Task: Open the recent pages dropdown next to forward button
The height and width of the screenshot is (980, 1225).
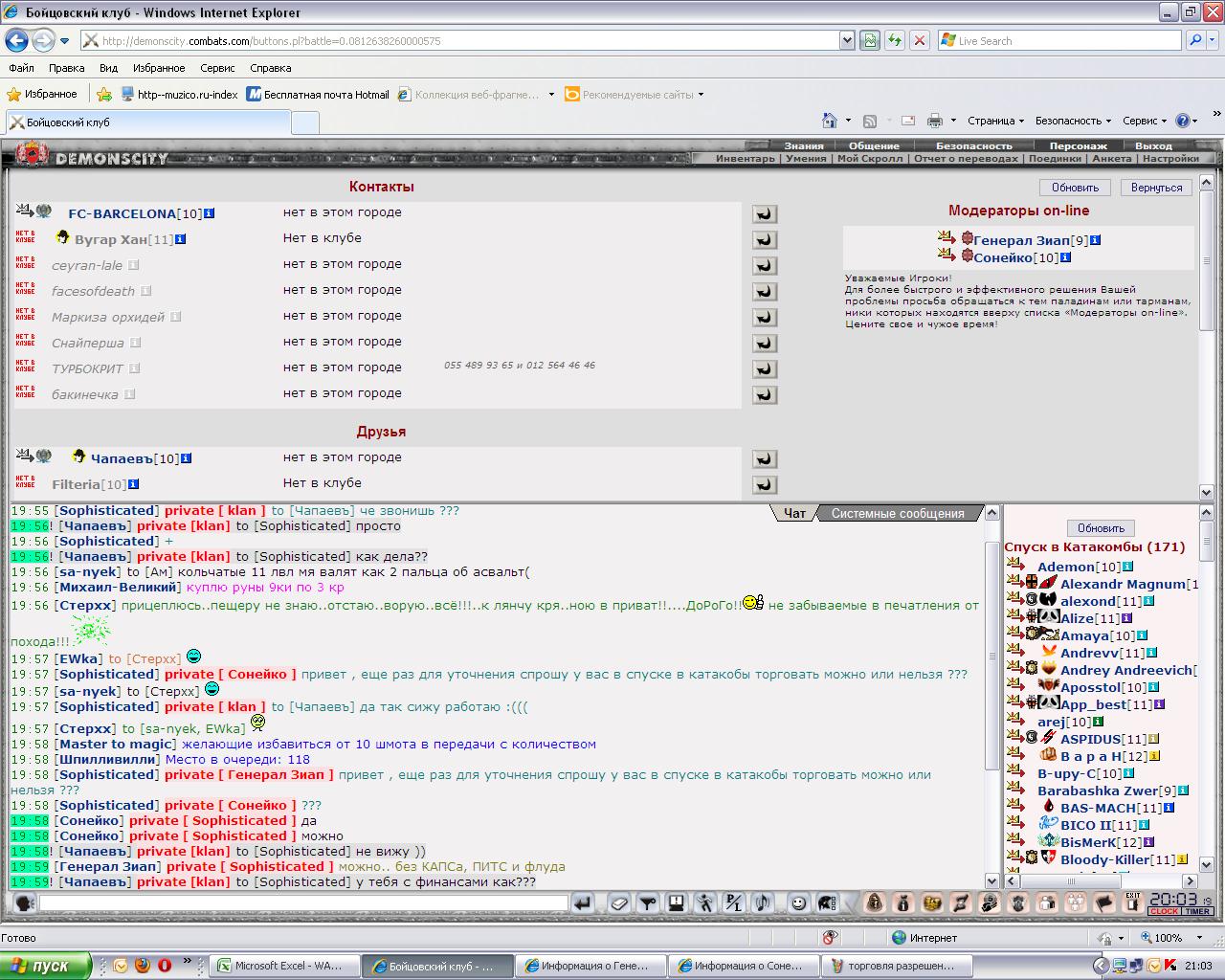Action: (65, 41)
